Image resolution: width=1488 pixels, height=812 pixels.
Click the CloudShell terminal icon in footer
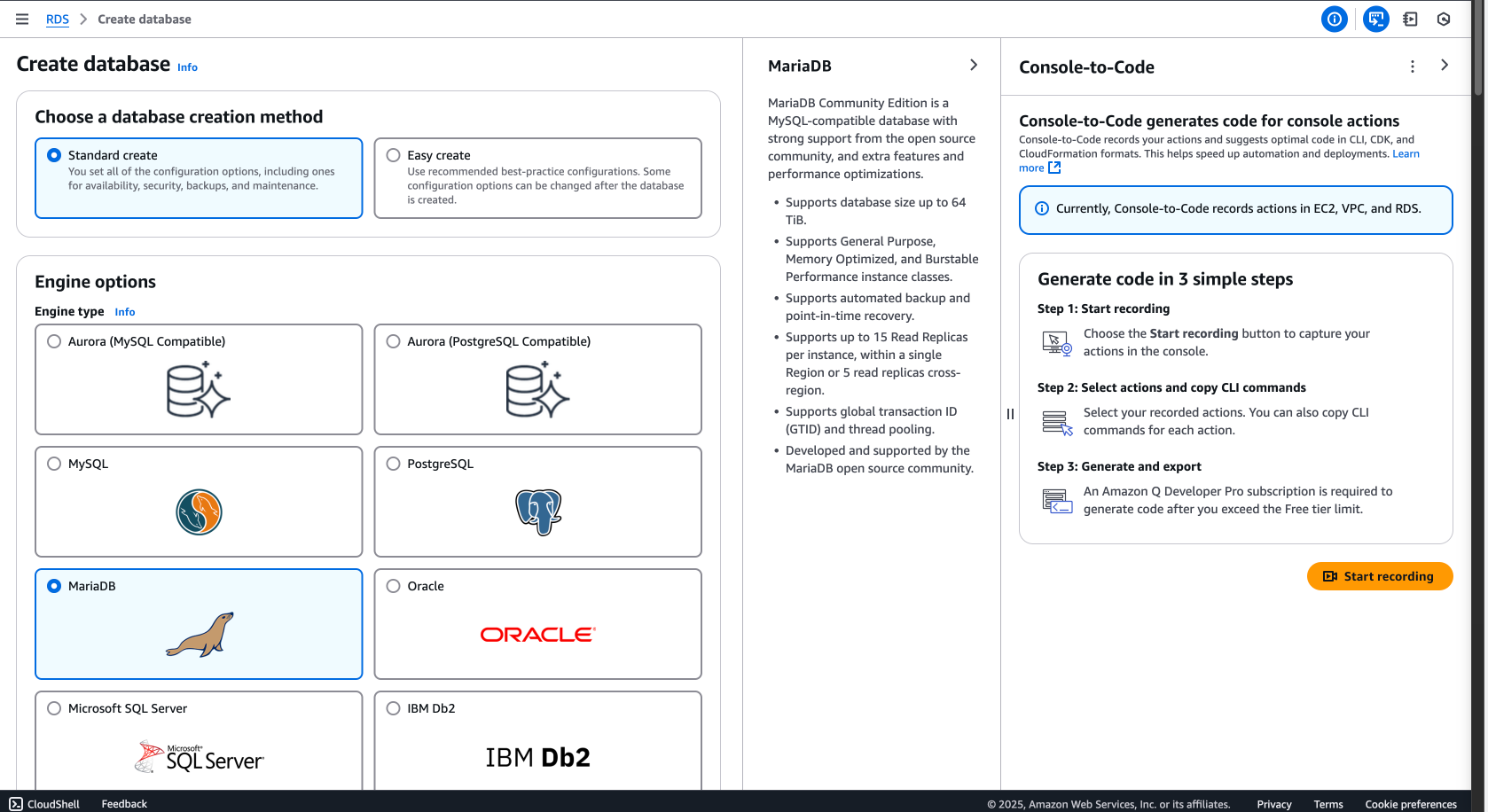coord(16,804)
